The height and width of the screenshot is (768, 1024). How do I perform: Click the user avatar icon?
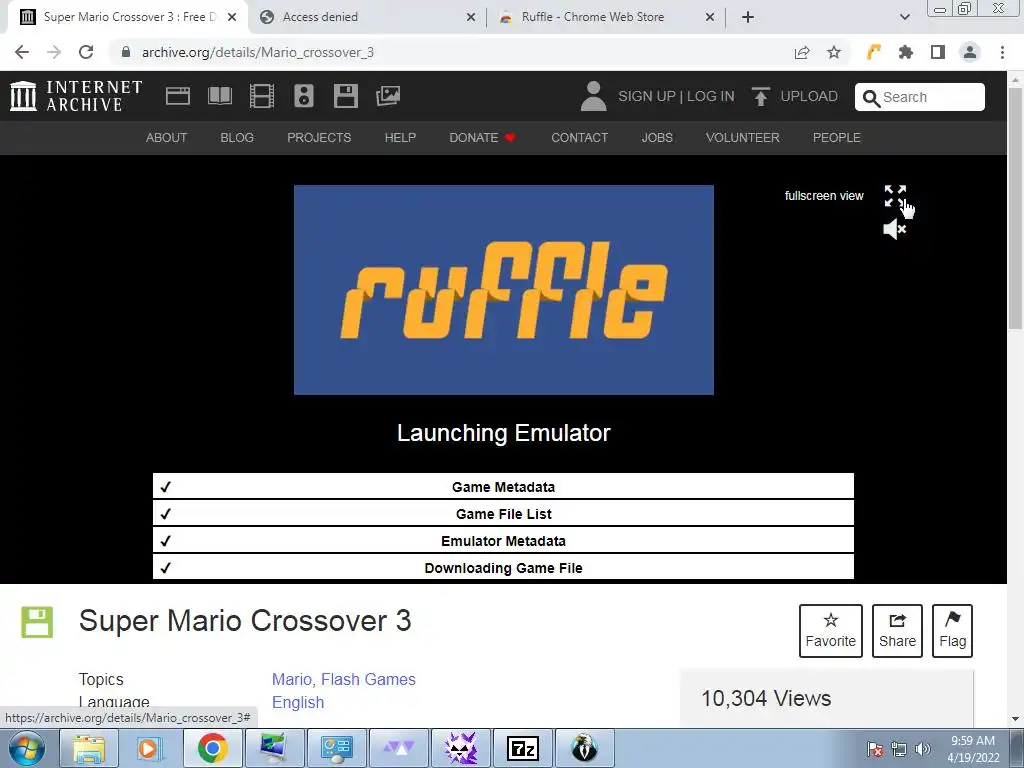593,96
